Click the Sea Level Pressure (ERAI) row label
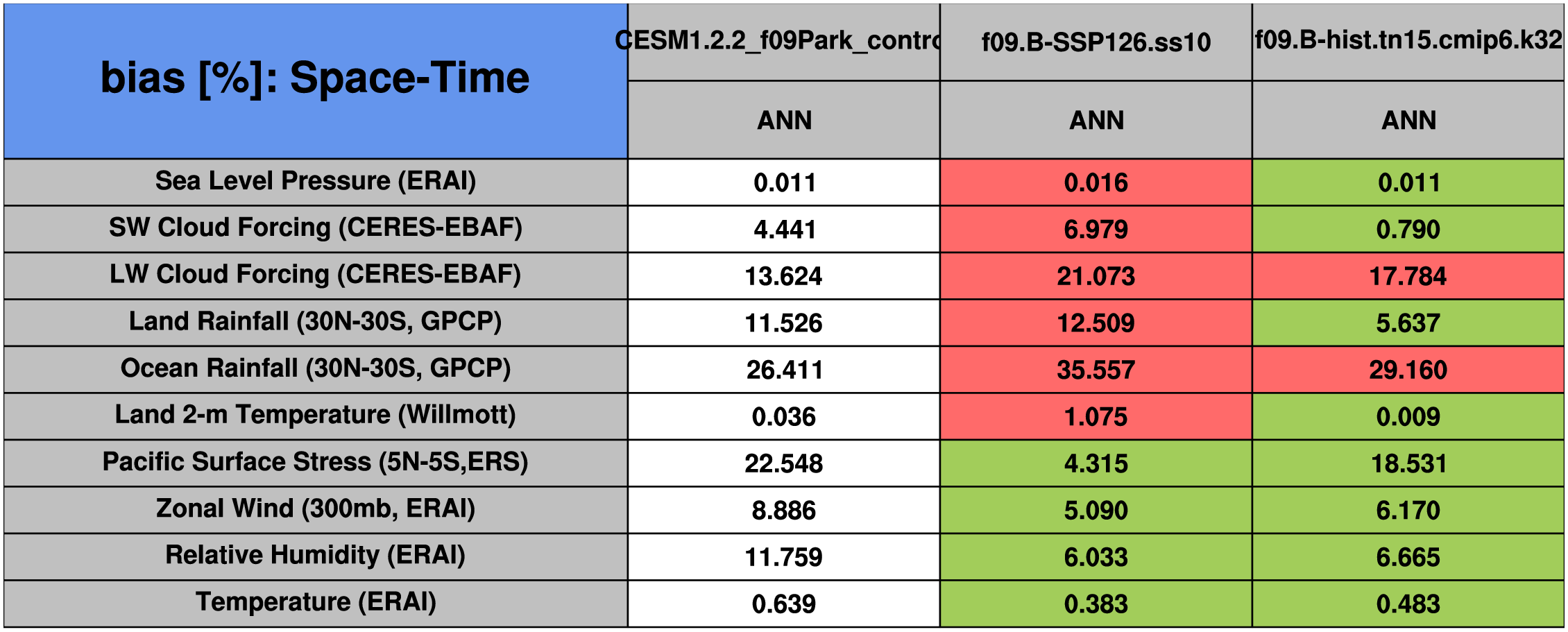Viewport: 1568px width, 632px height. coord(315,181)
